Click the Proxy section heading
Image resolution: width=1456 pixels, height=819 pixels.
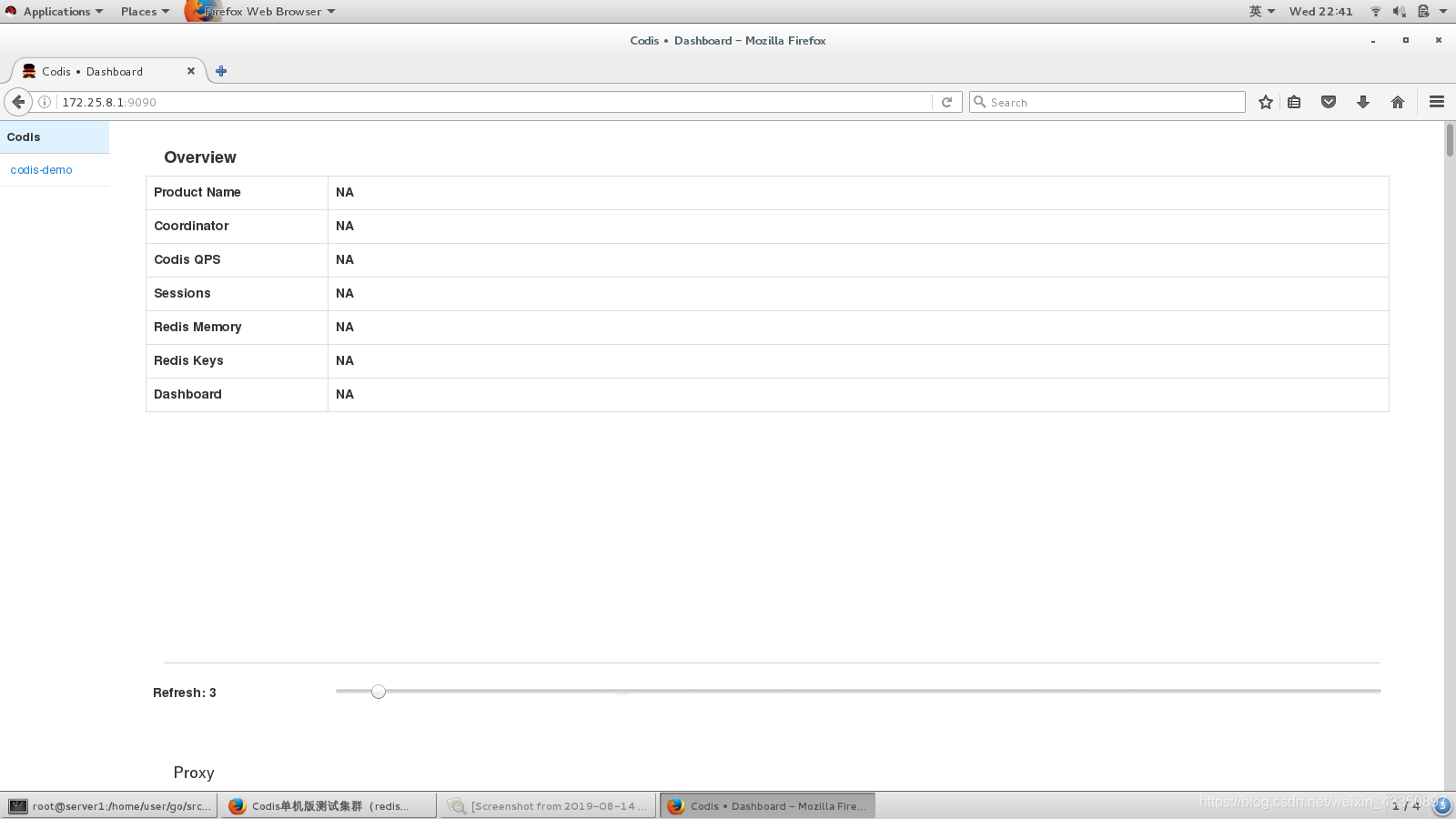click(x=194, y=773)
